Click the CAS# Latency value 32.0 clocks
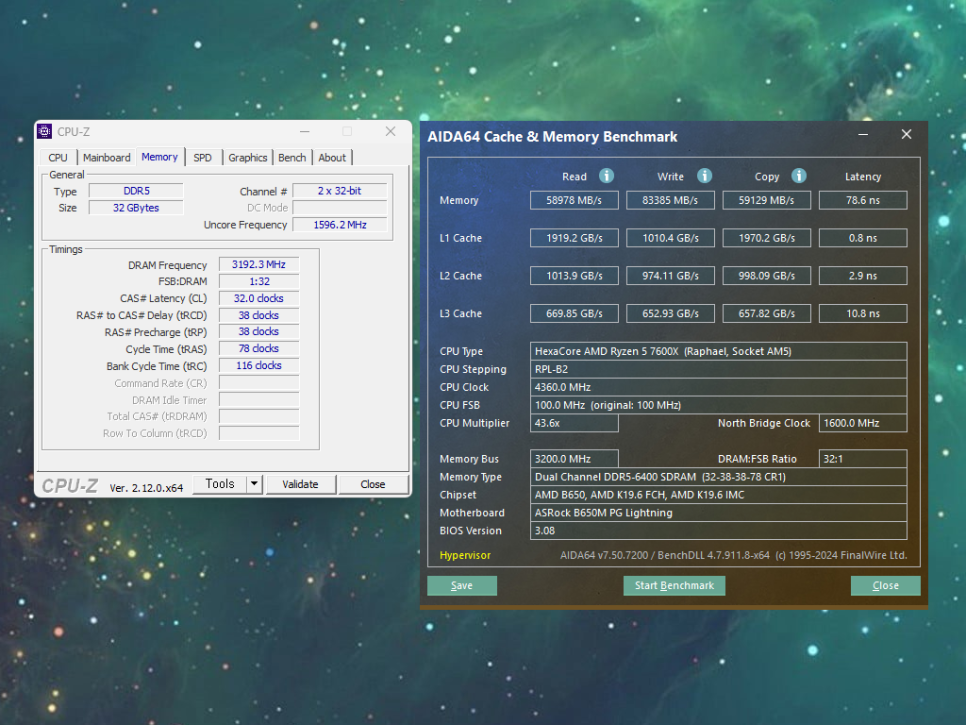The height and width of the screenshot is (725, 966). (x=259, y=298)
